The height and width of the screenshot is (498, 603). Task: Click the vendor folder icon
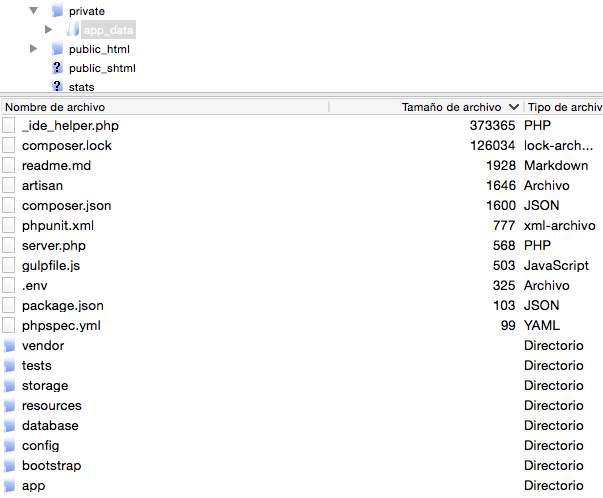(x=9, y=346)
